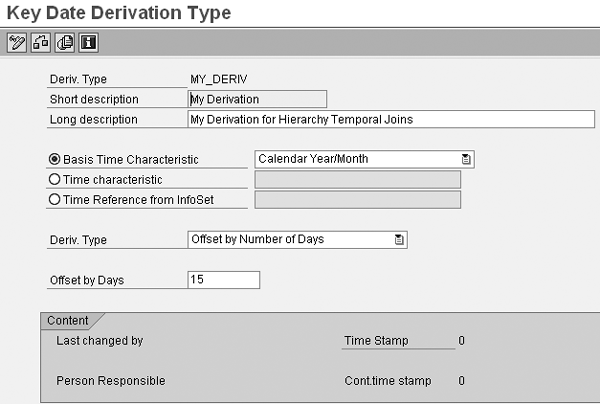Click the list icon in Calendar Year/Month field
The width and height of the screenshot is (600, 404).
click(466, 159)
